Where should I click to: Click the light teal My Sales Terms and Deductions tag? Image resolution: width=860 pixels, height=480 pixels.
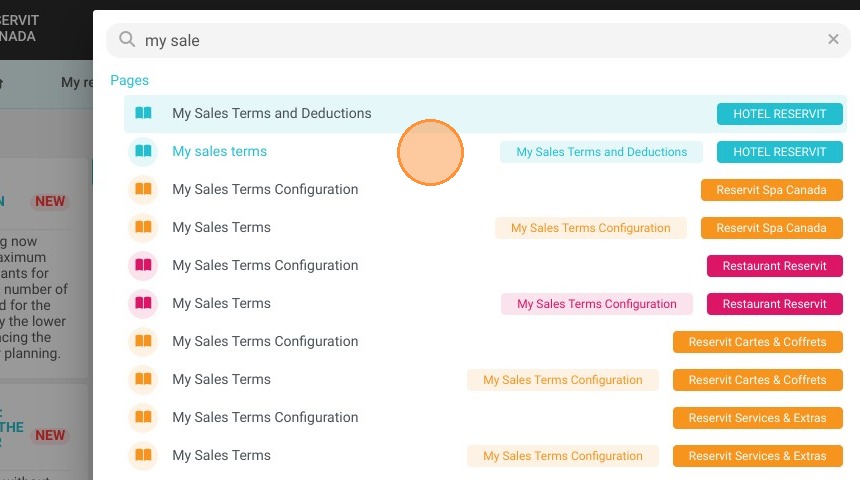601,152
